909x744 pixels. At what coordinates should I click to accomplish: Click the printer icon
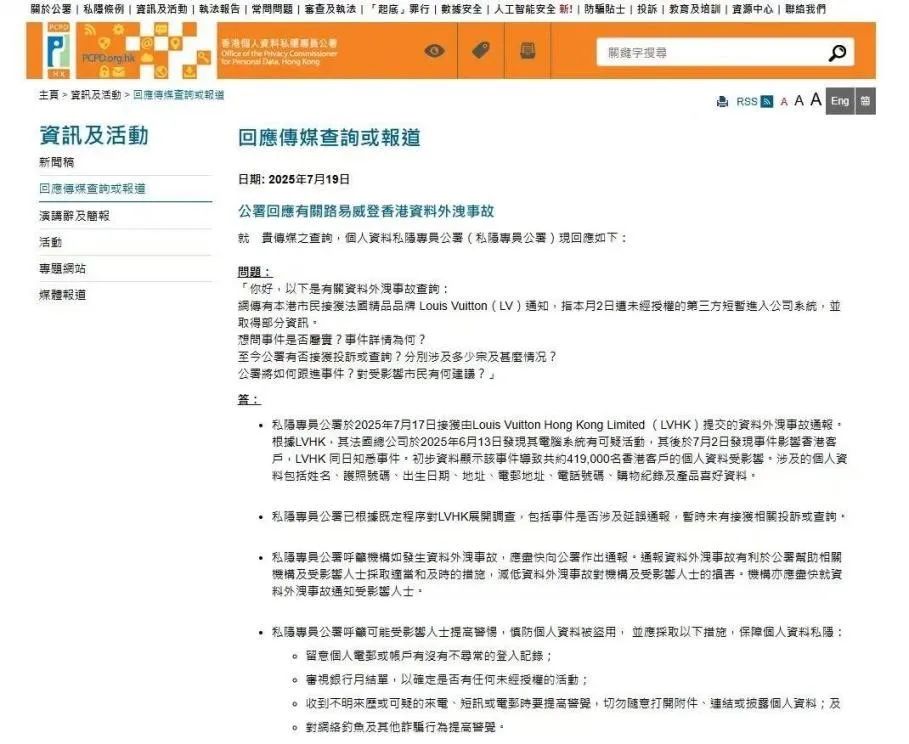(x=722, y=101)
